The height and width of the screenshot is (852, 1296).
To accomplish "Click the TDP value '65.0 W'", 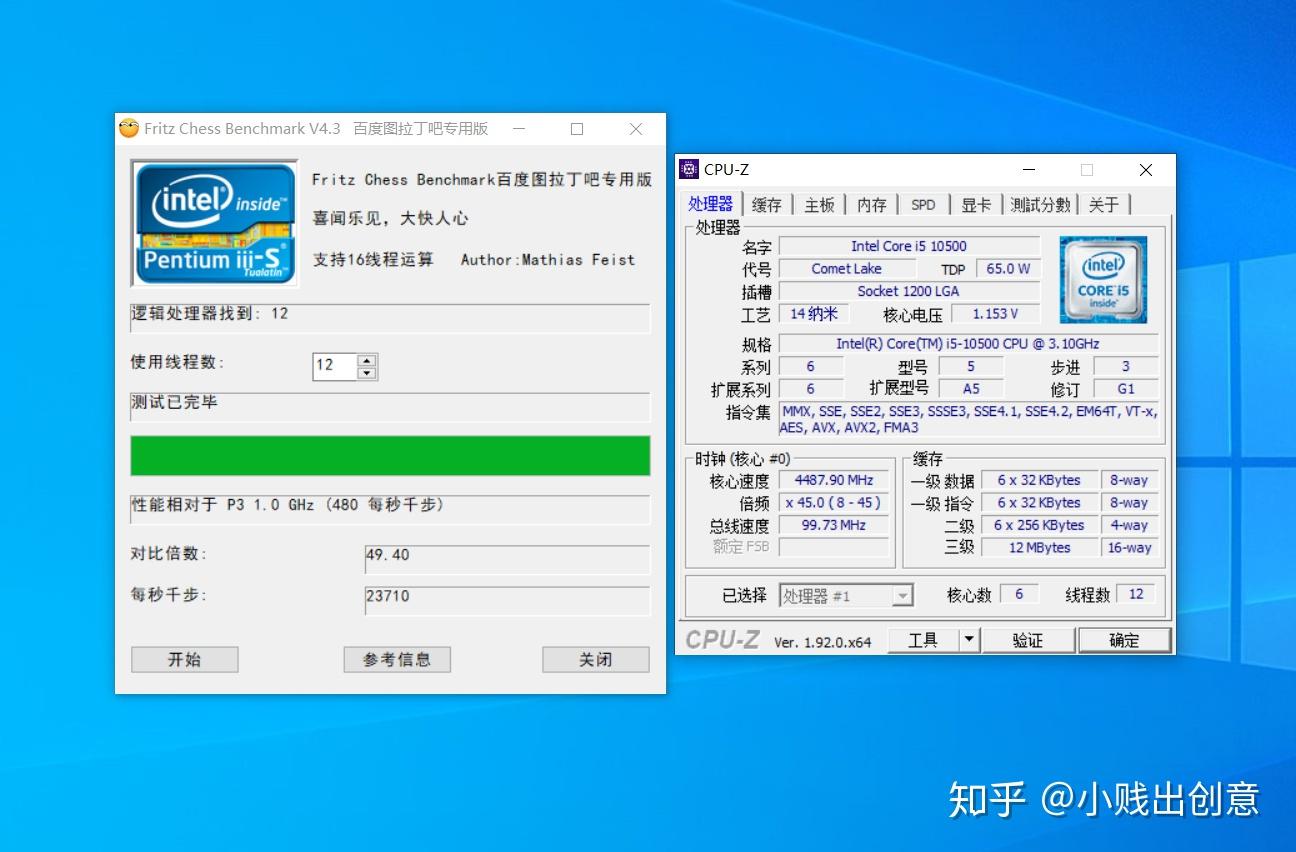I will click(x=1008, y=268).
